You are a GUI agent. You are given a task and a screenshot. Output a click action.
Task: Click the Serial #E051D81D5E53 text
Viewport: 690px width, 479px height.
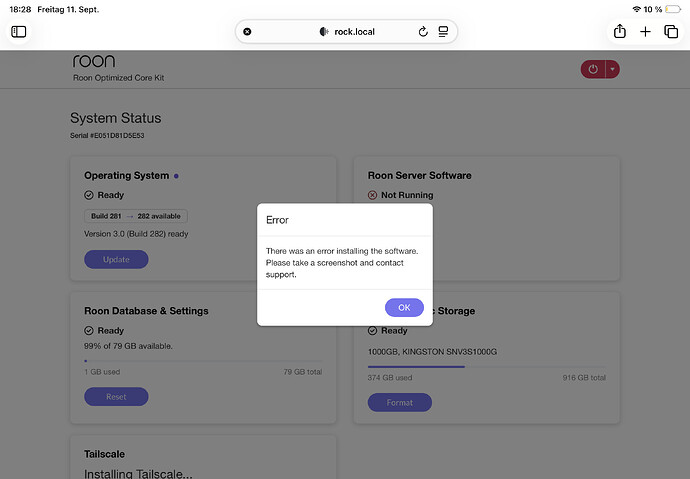pos(107,135)
